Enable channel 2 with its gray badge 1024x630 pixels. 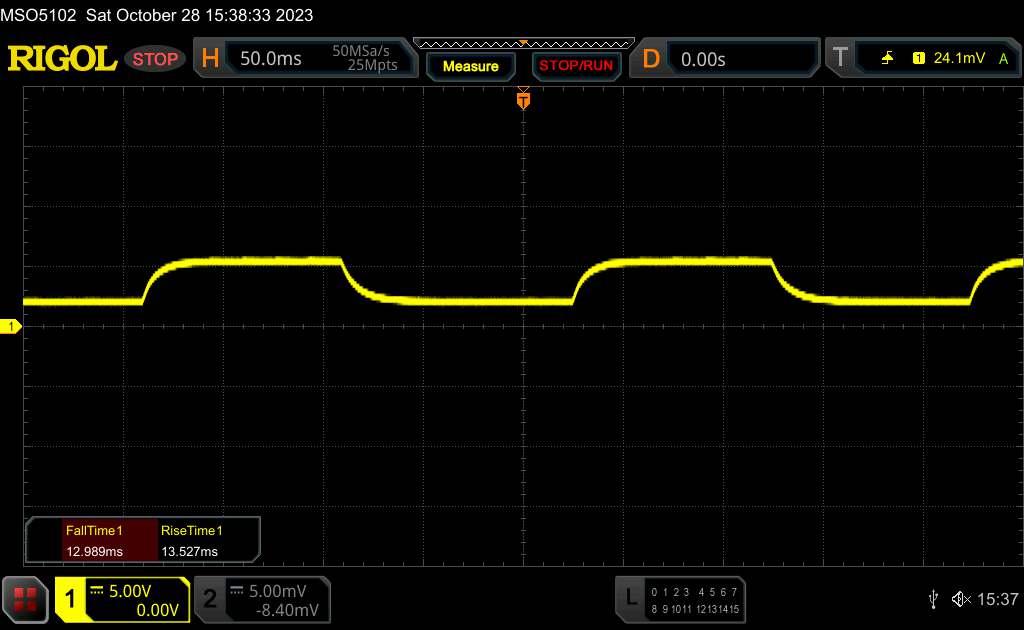tap(209, 599)
